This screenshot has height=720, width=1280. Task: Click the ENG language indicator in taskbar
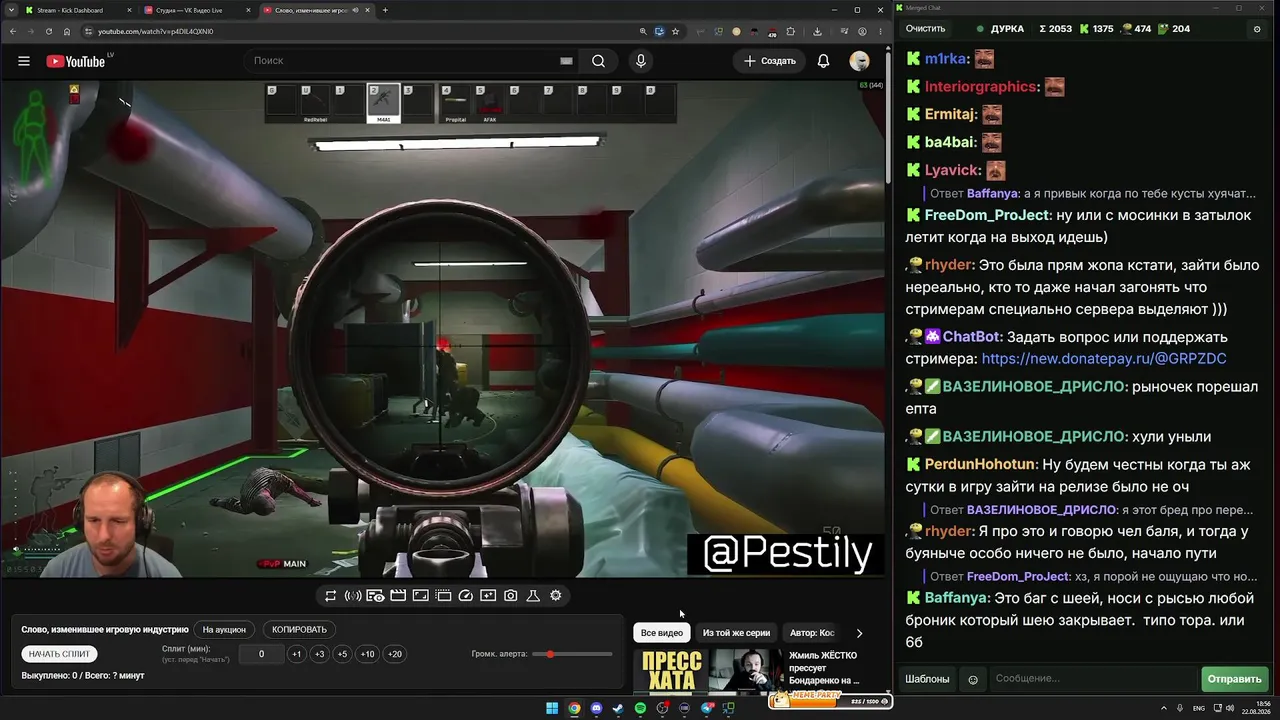1200,709
